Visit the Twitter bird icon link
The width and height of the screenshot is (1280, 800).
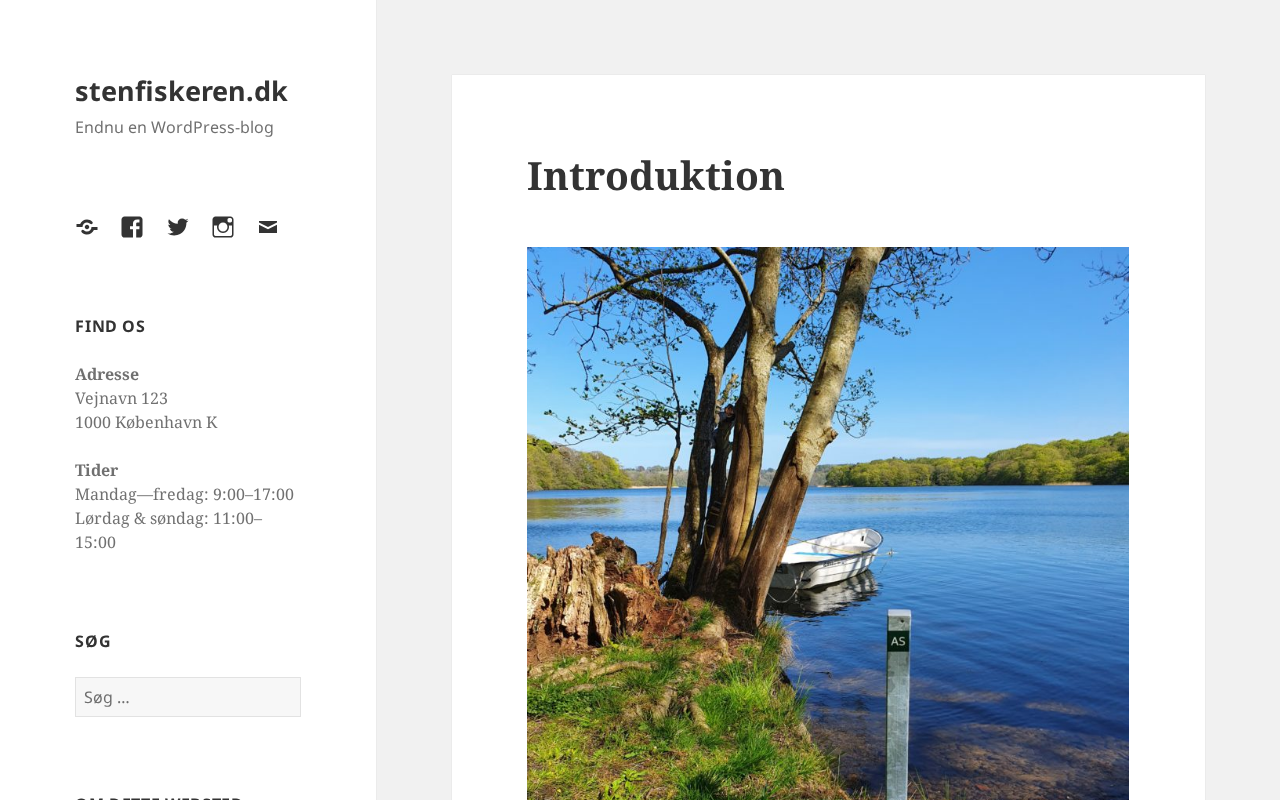(178, 227)
